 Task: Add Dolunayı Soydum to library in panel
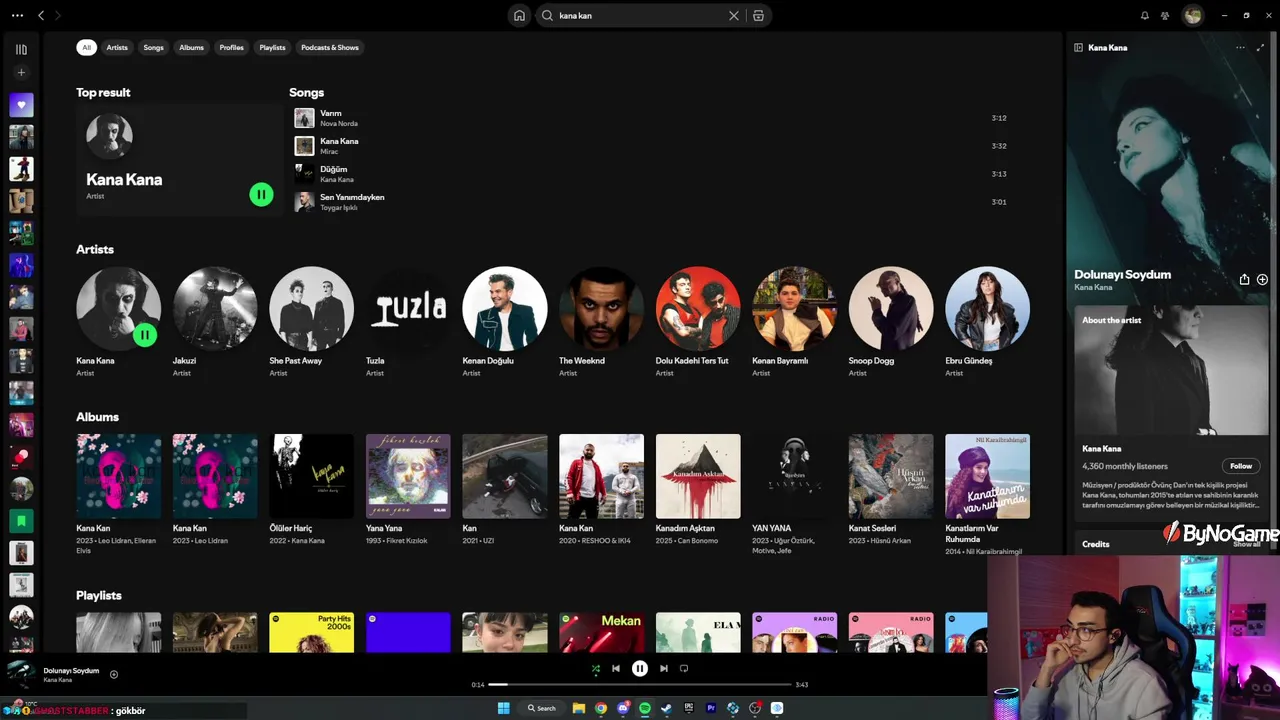coord(1262,280)
